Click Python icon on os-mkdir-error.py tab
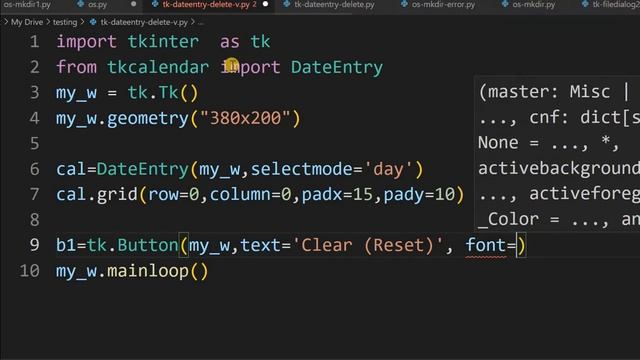The image size is (640, 360). (x=404, y=4)
